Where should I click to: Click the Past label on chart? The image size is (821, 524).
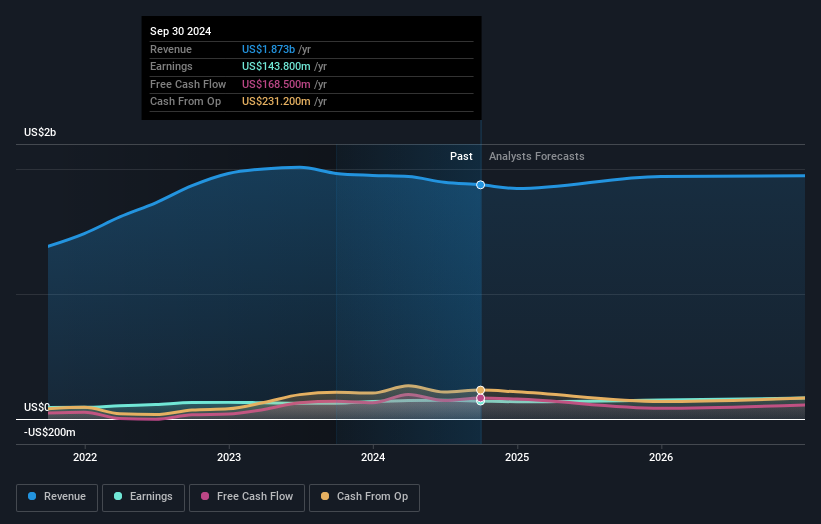coord(461,156)
